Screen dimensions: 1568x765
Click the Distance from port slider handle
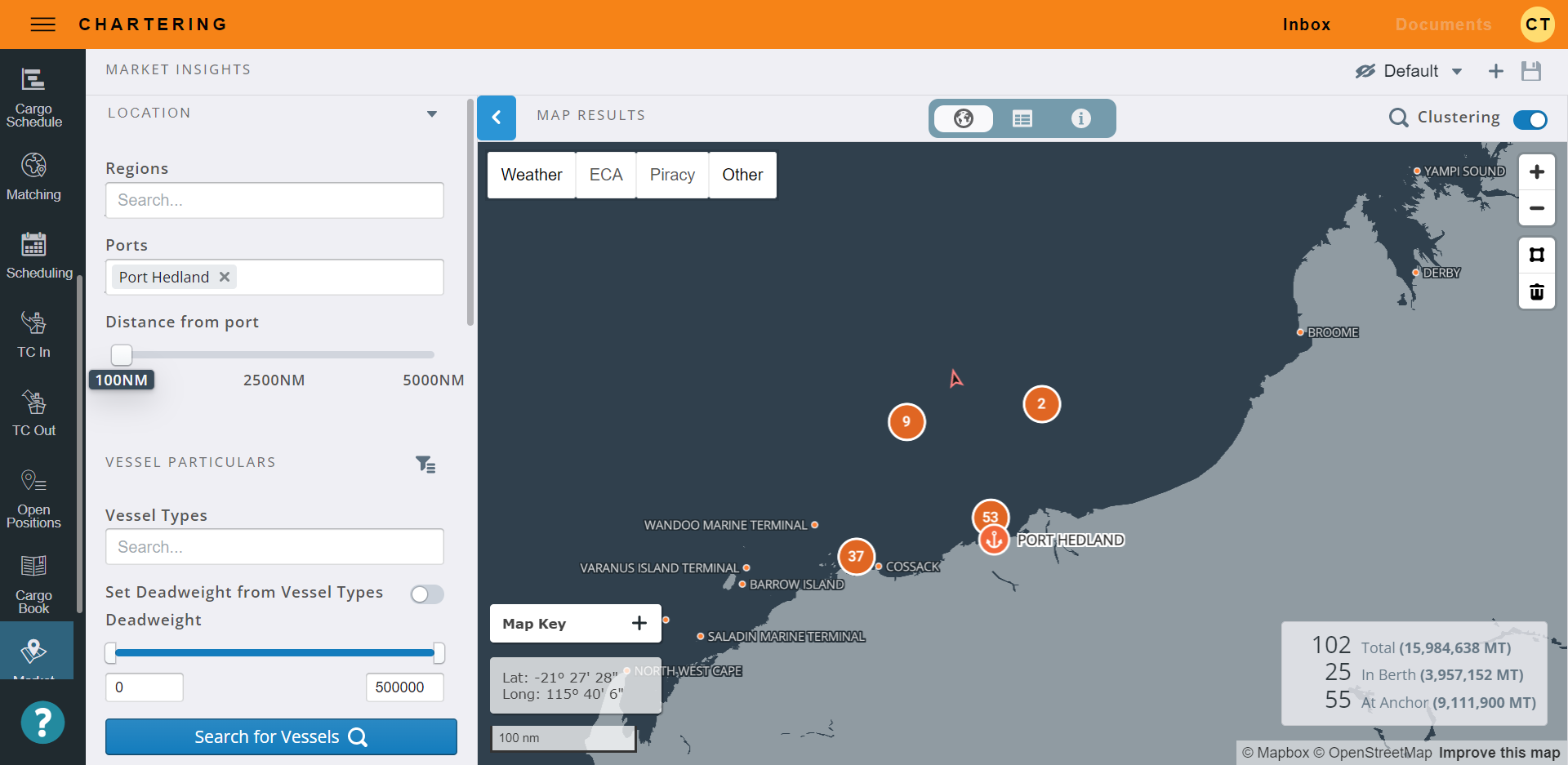(122, 354)
